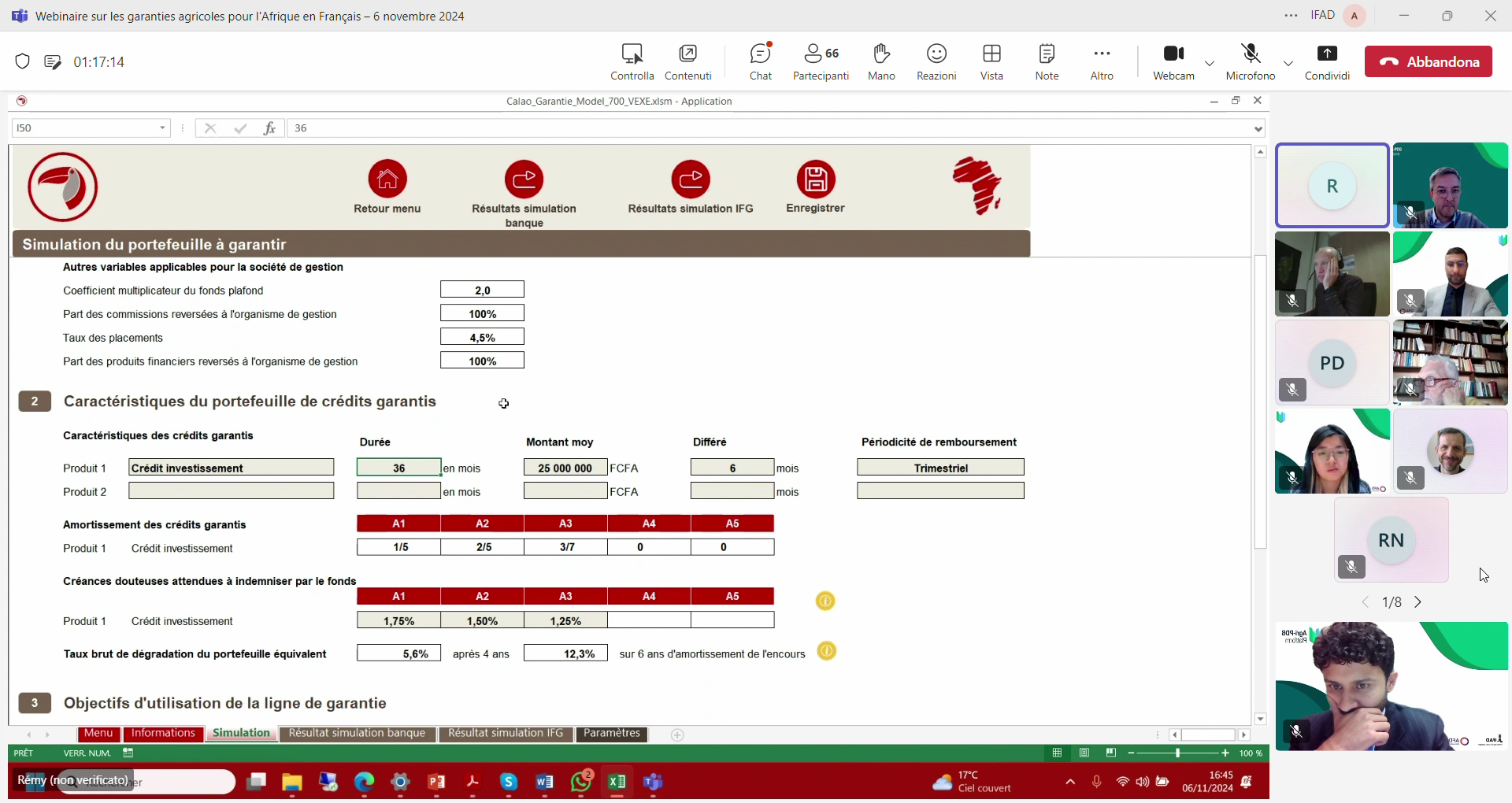Click the zoom slider in Excel status bar
This screenshot has width=1512, height=803.
click(1178, 753)
